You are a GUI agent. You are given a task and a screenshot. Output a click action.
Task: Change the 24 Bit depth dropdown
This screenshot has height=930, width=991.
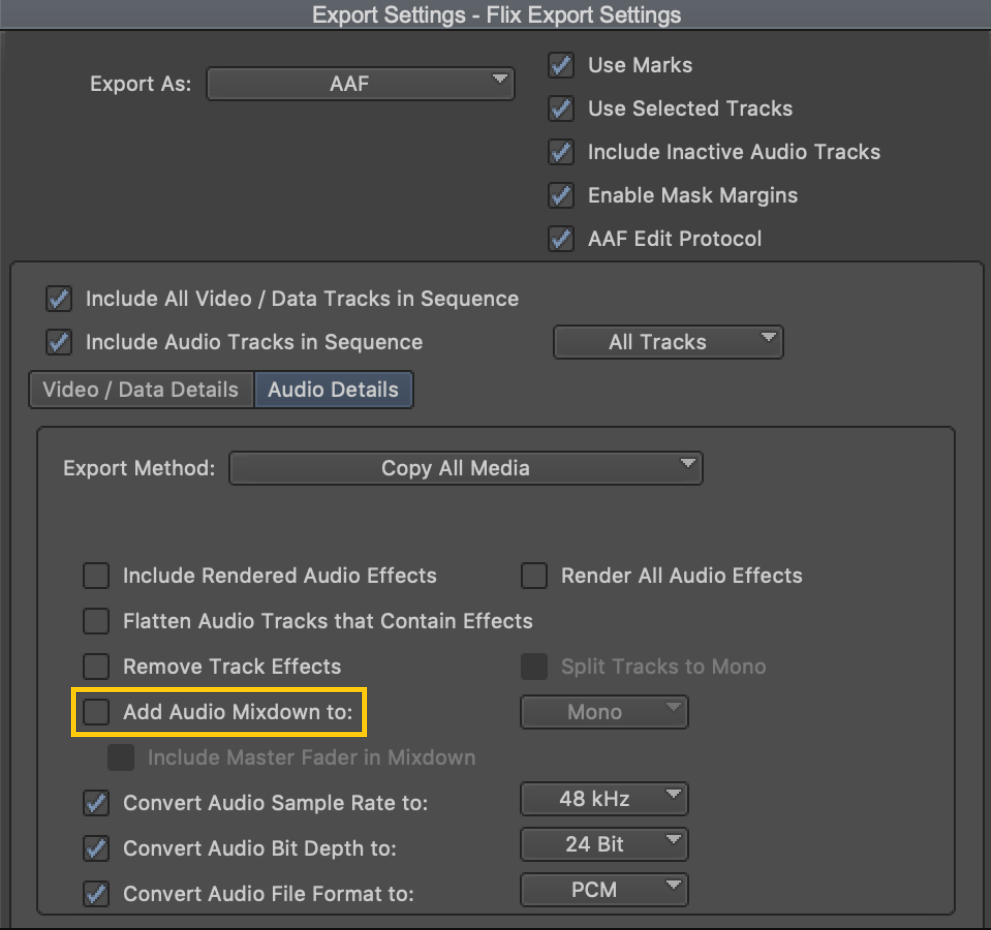604,845
